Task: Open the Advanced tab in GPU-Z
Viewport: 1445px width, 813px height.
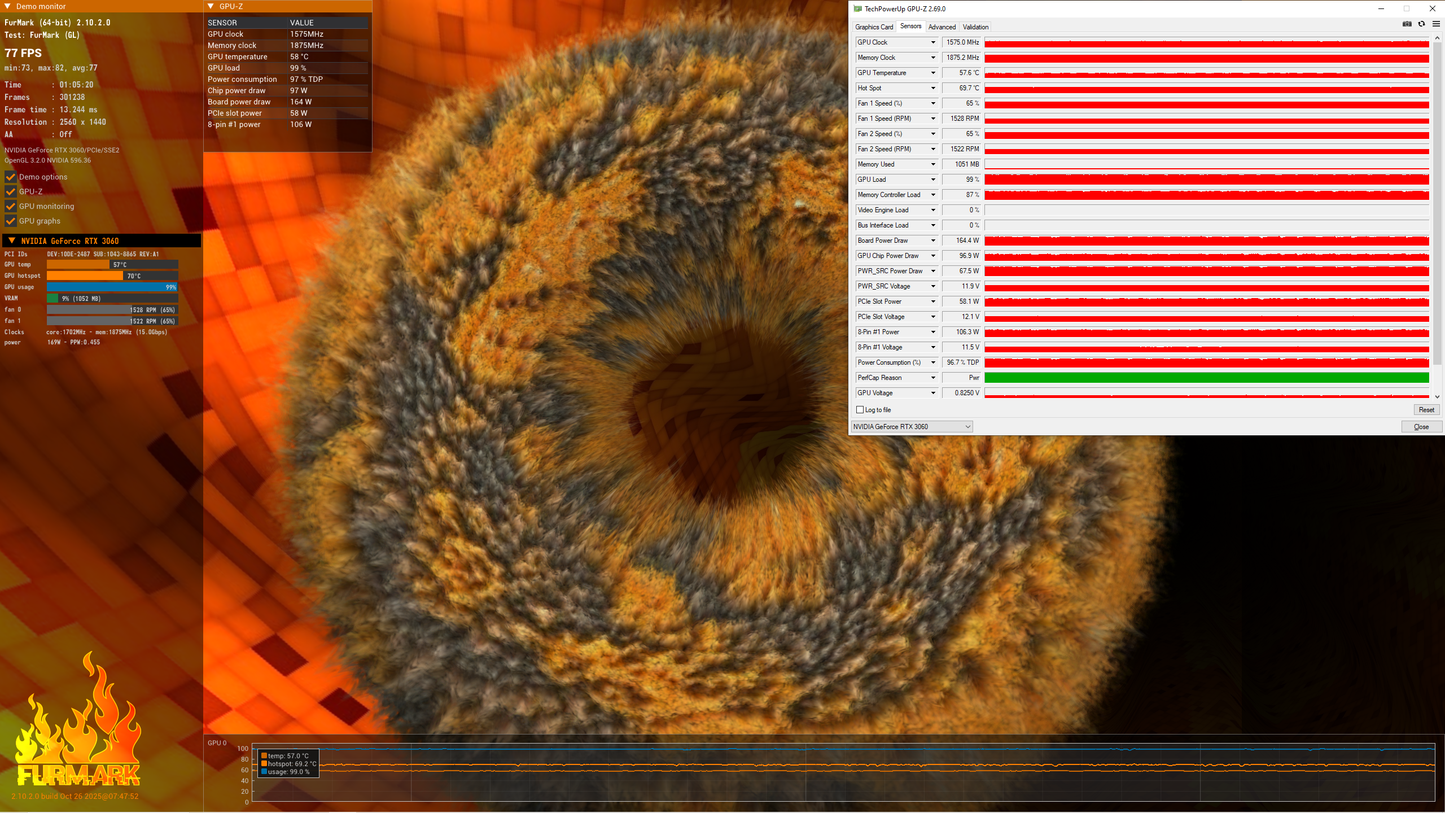Action: coord(942,27)
